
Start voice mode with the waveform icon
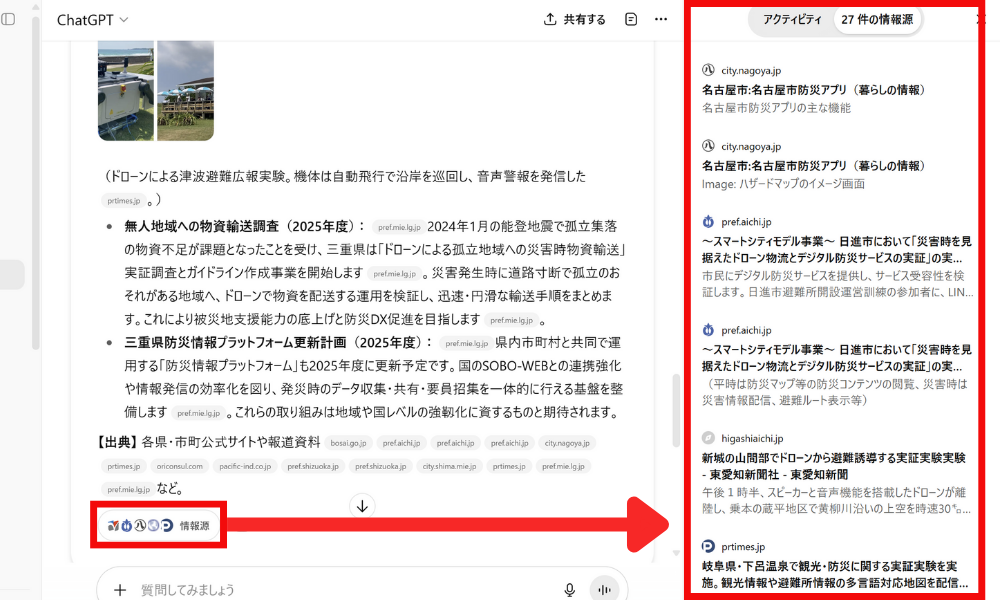603,590
